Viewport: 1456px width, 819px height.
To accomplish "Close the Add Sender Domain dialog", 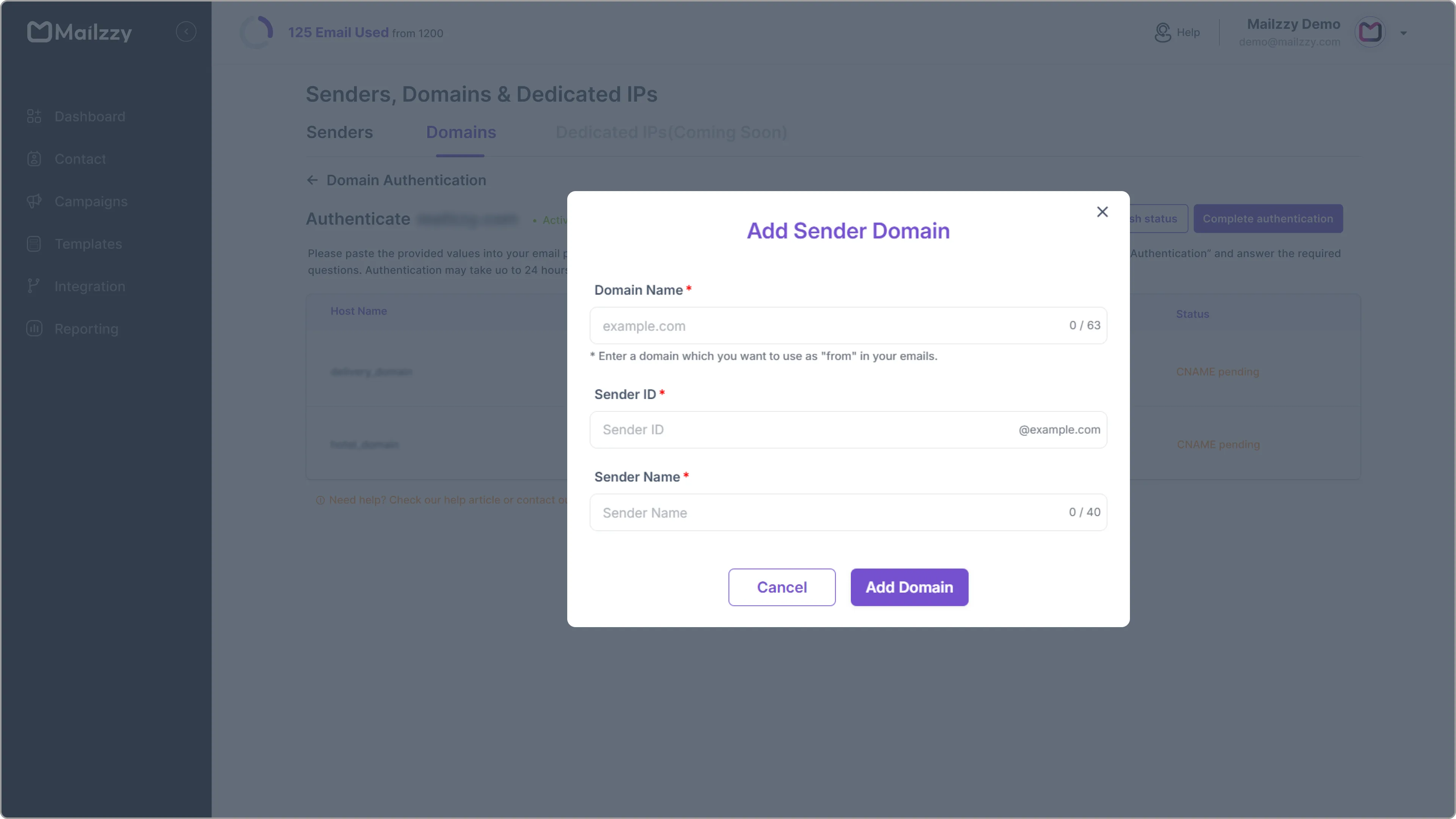I will coord(1102,212).
